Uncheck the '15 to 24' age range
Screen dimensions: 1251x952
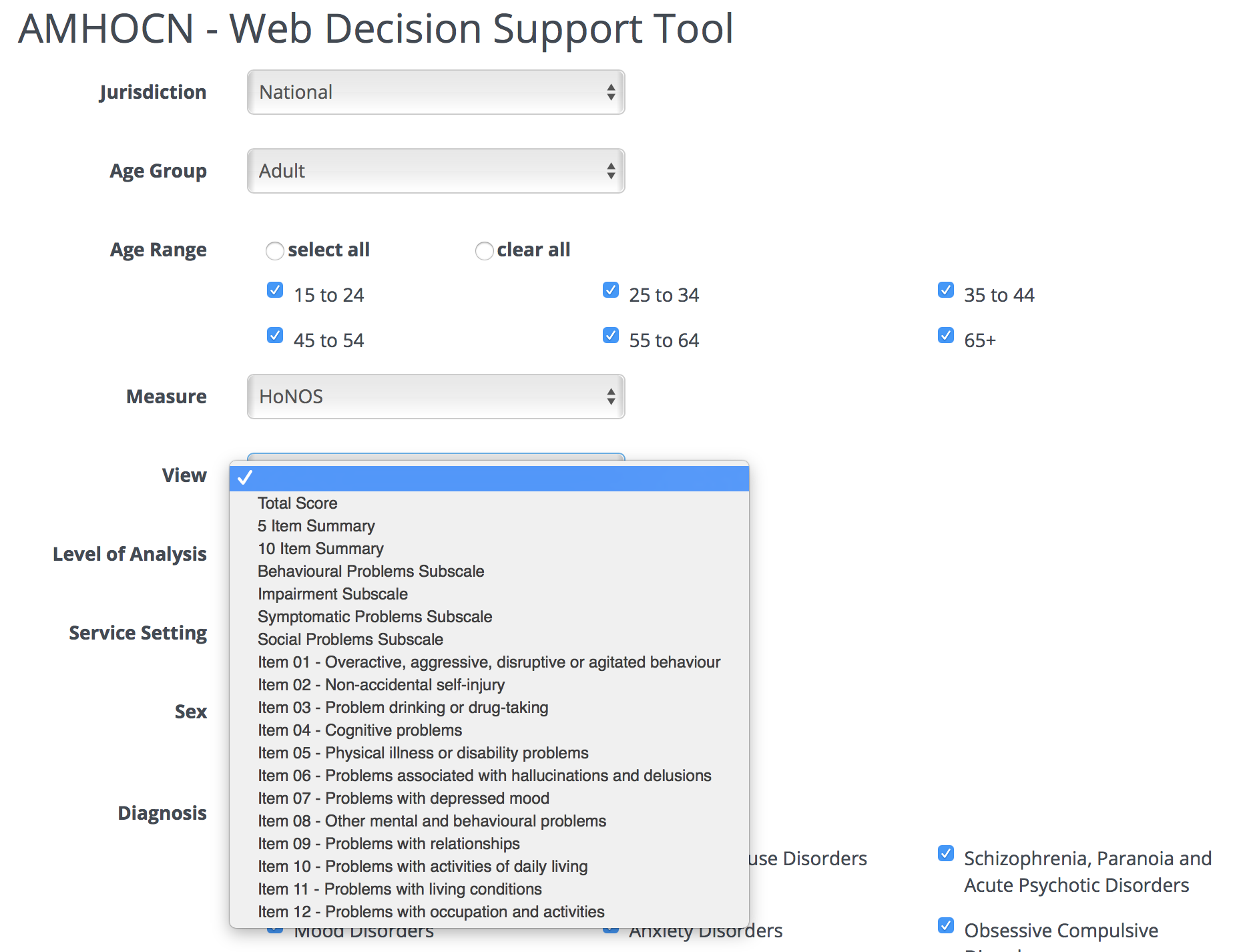pos(274,290)
